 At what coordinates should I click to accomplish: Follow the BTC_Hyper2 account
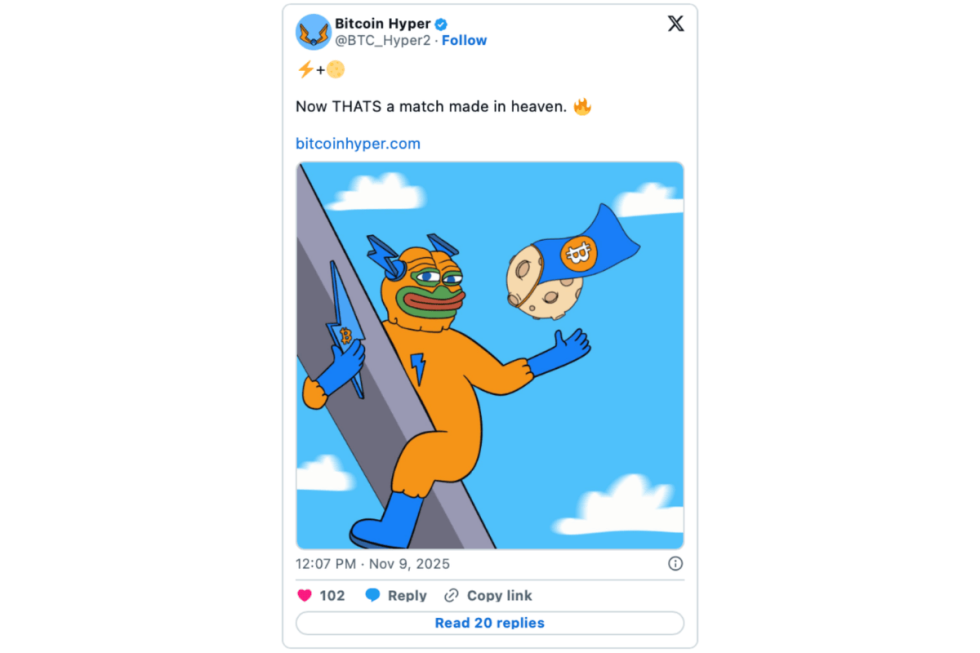(464, 40)
